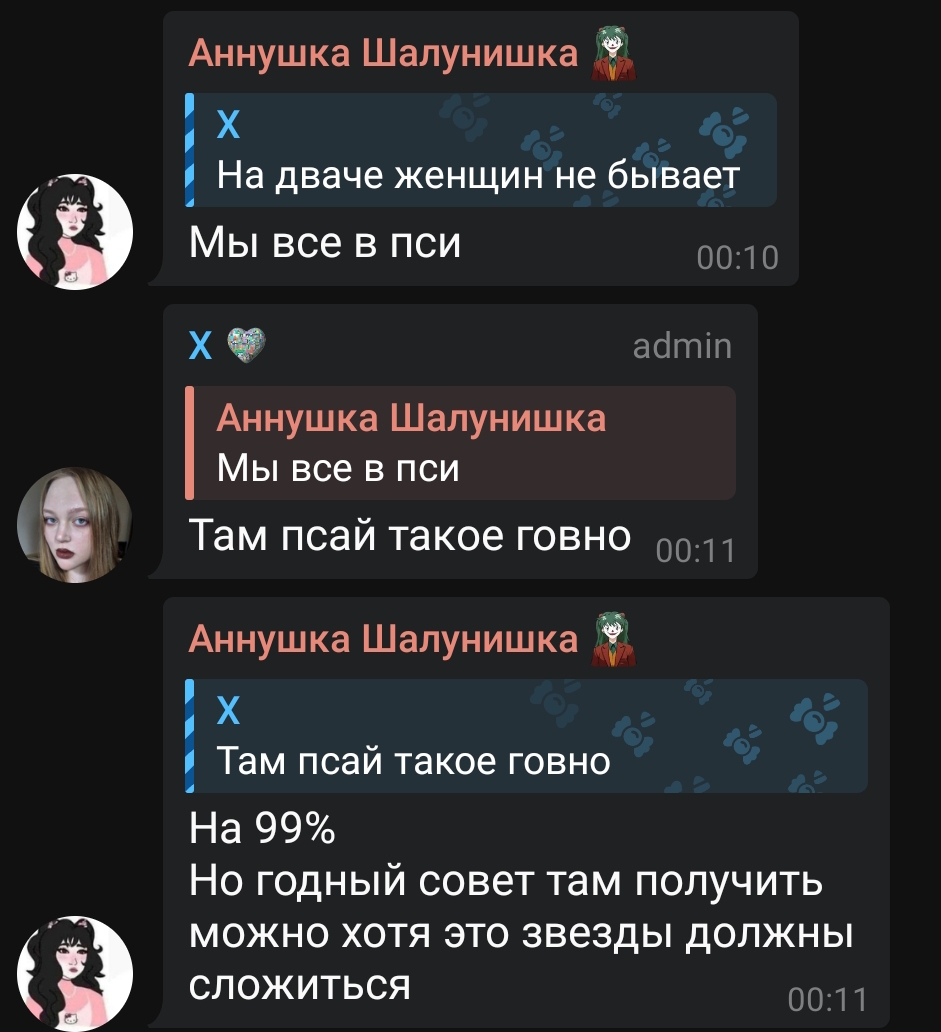Select message text 'Мы все в пси'
This screenshot has height=1032, width=941.
pos(324,242)
